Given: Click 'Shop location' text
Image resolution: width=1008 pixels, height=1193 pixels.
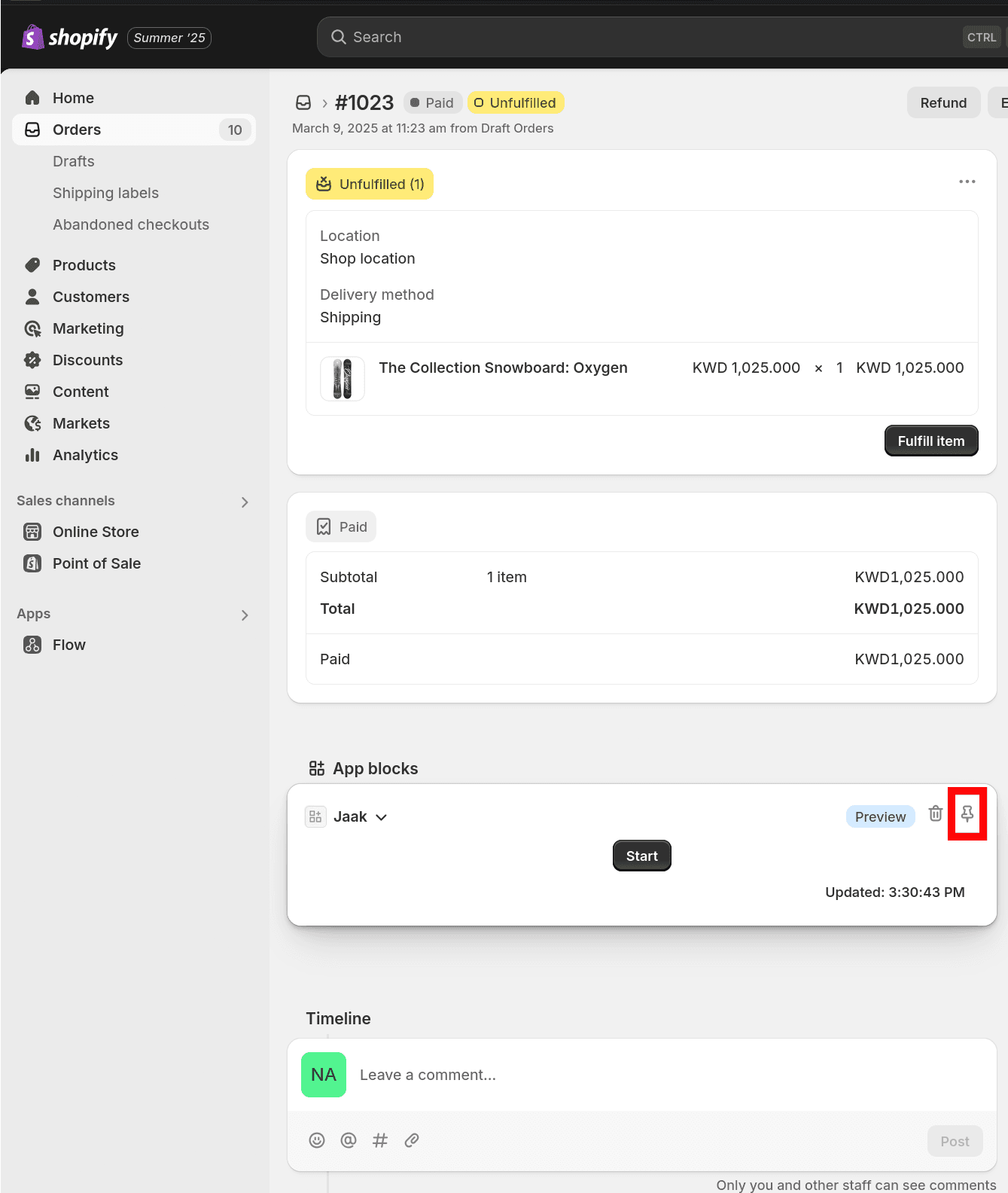Looking at the screenshot, I should pyautogui.click(x=367, y=258).
